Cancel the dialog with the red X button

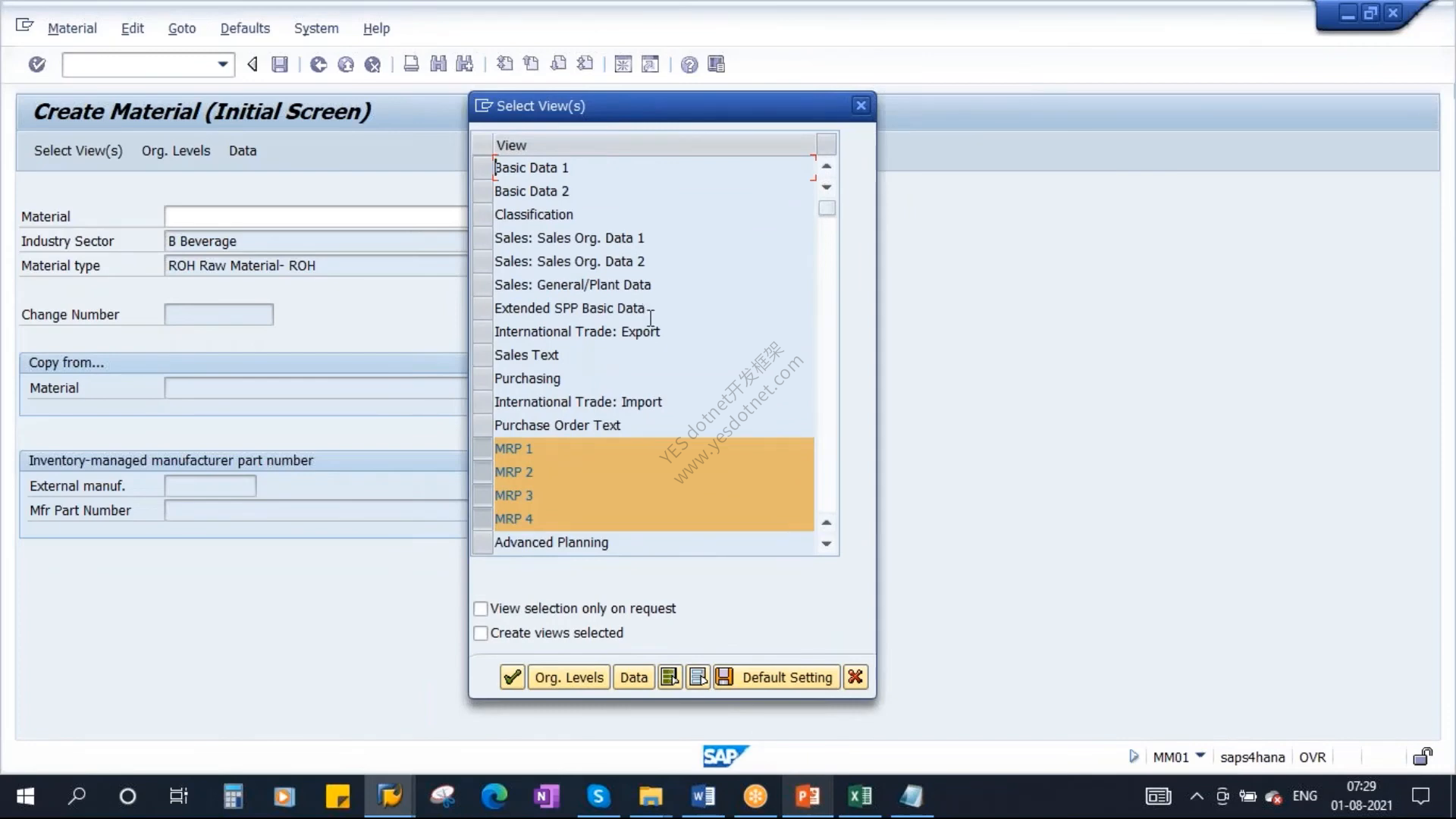point(855,676)
